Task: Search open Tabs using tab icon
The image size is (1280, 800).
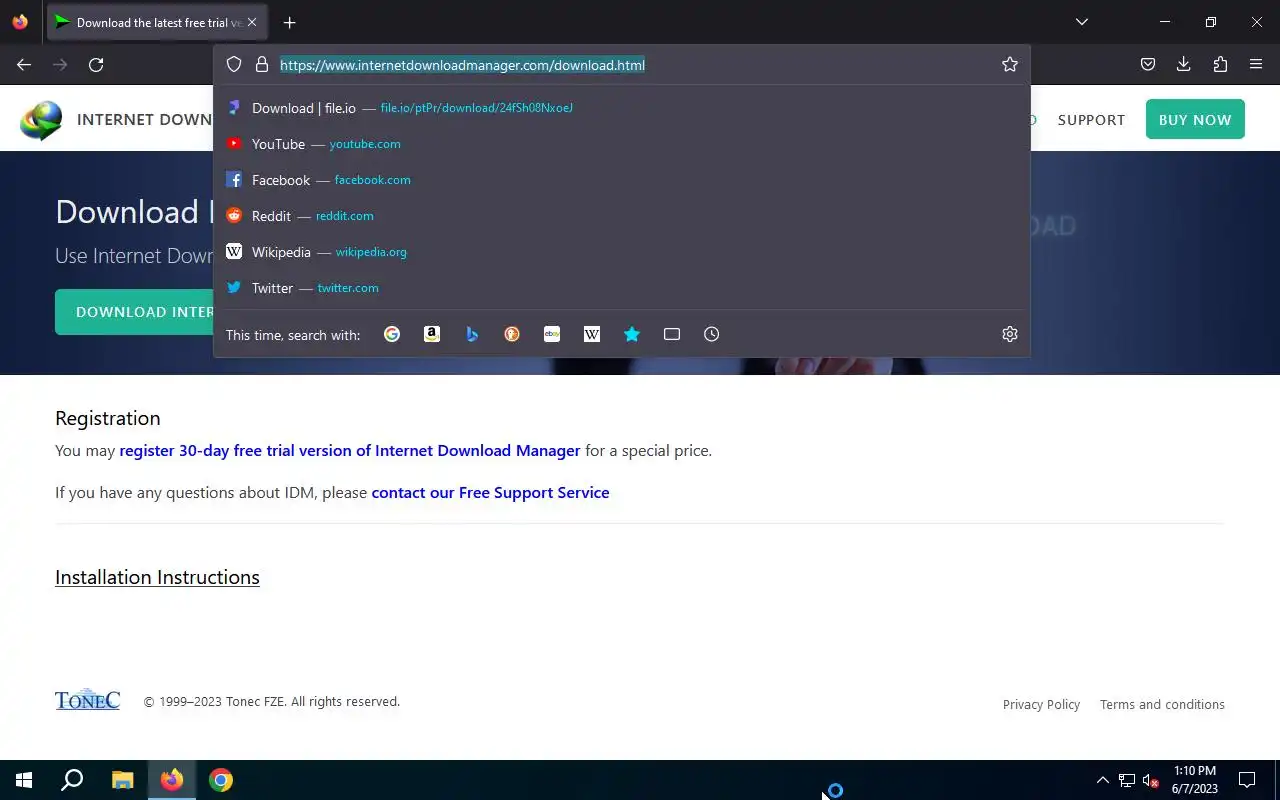Action: pos(672,334)
